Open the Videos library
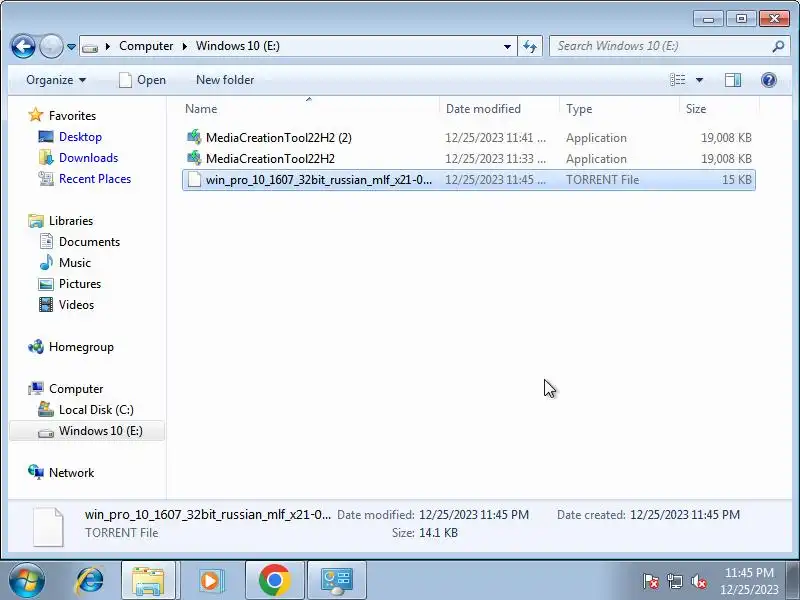Image resolution: width=800 pixels, height=600 pixels. [76, 304]
